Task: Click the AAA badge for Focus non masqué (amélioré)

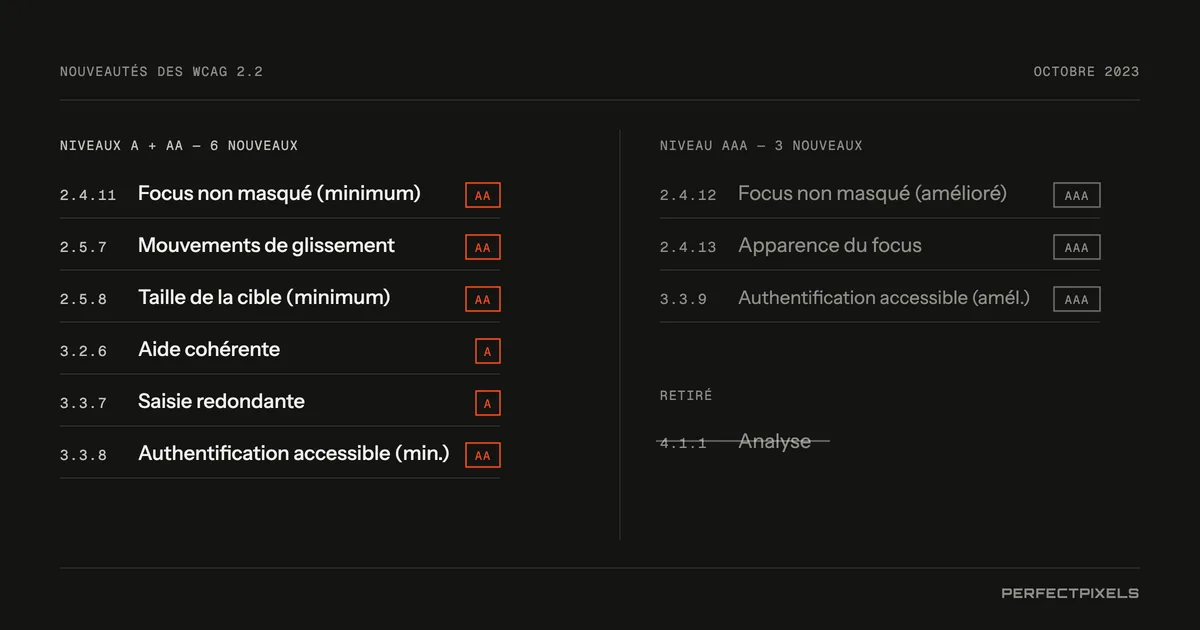Action: [1077, 195]
